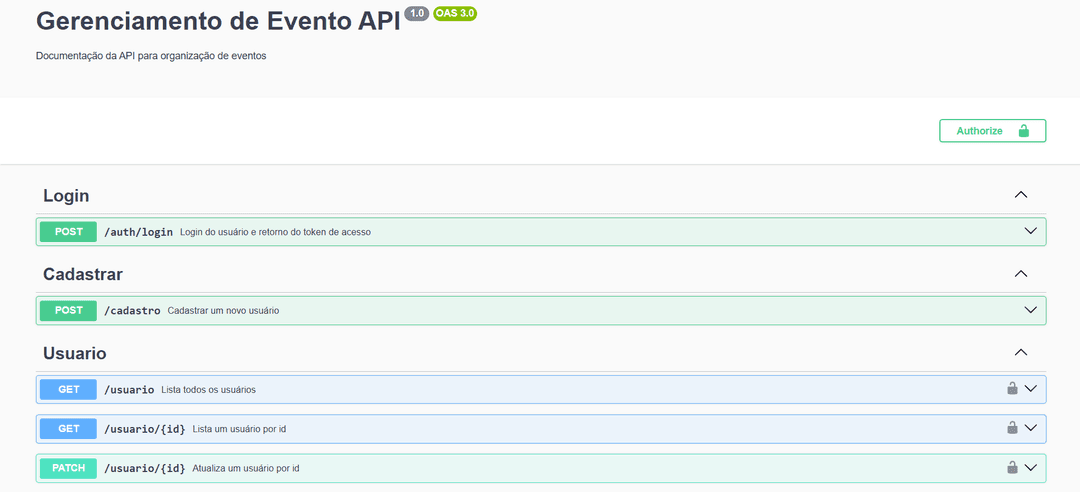Click the POST badge for /auth/login

click(68, 232)
